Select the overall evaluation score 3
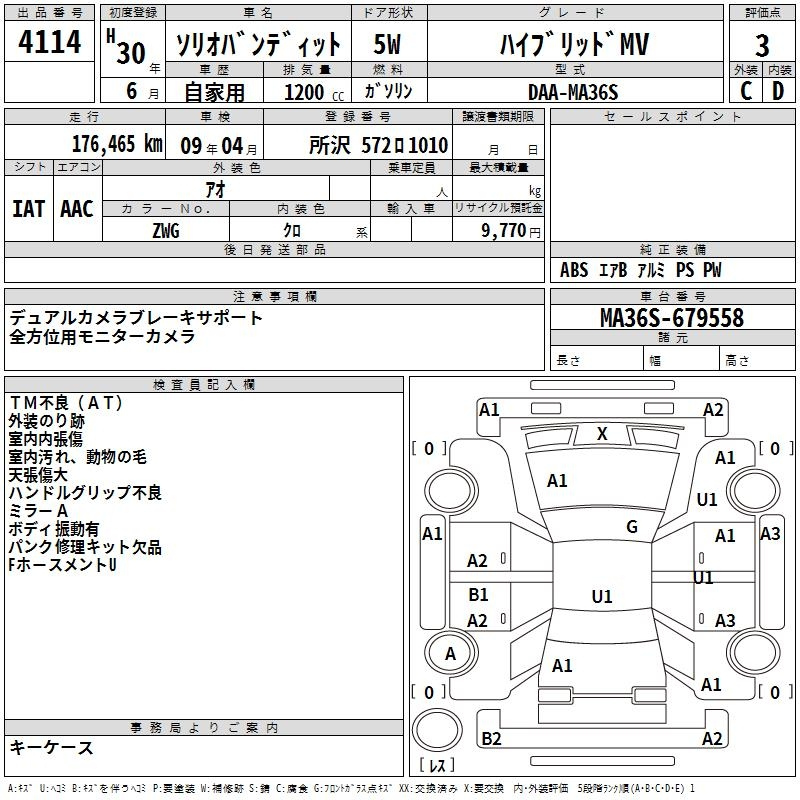Image resolution: width=800 pixels, height=800 pixels. tap(762, 45)
